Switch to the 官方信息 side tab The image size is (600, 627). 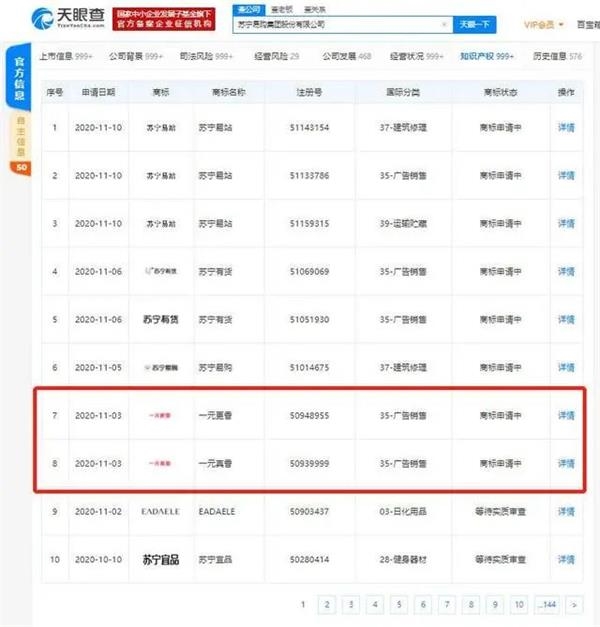click(x=19, y=78)
